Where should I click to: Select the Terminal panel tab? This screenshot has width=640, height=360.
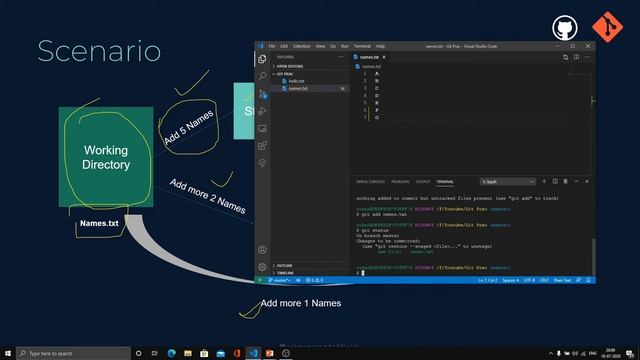click(445, 182)
